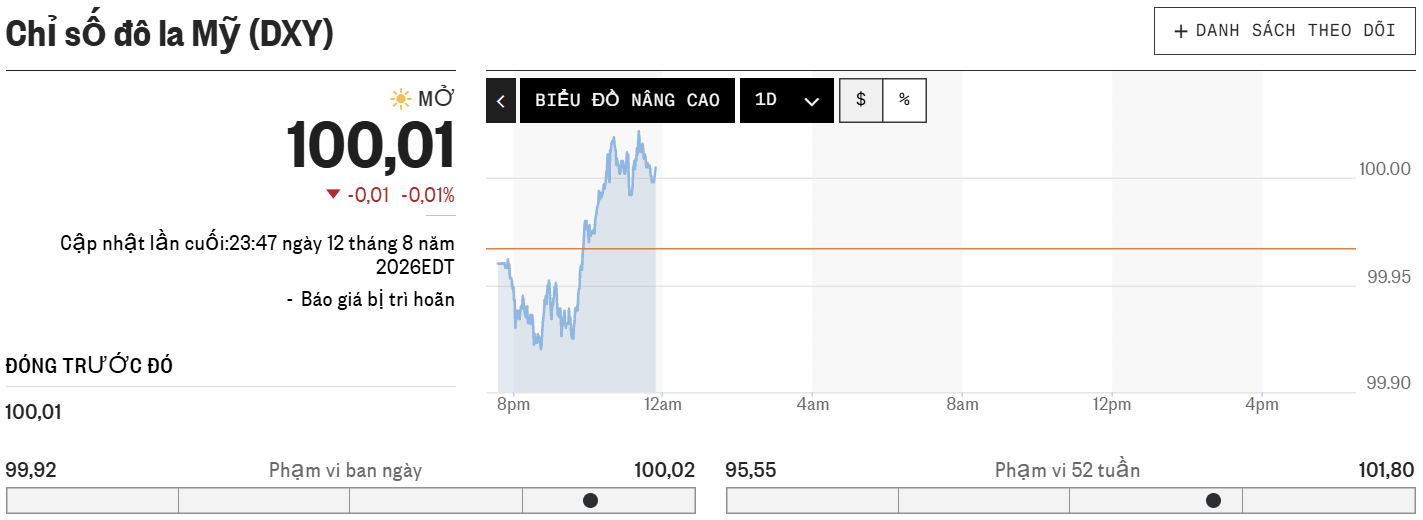Add to DANH SÁCH THEO DÕI watchlist

(1285, 31)
